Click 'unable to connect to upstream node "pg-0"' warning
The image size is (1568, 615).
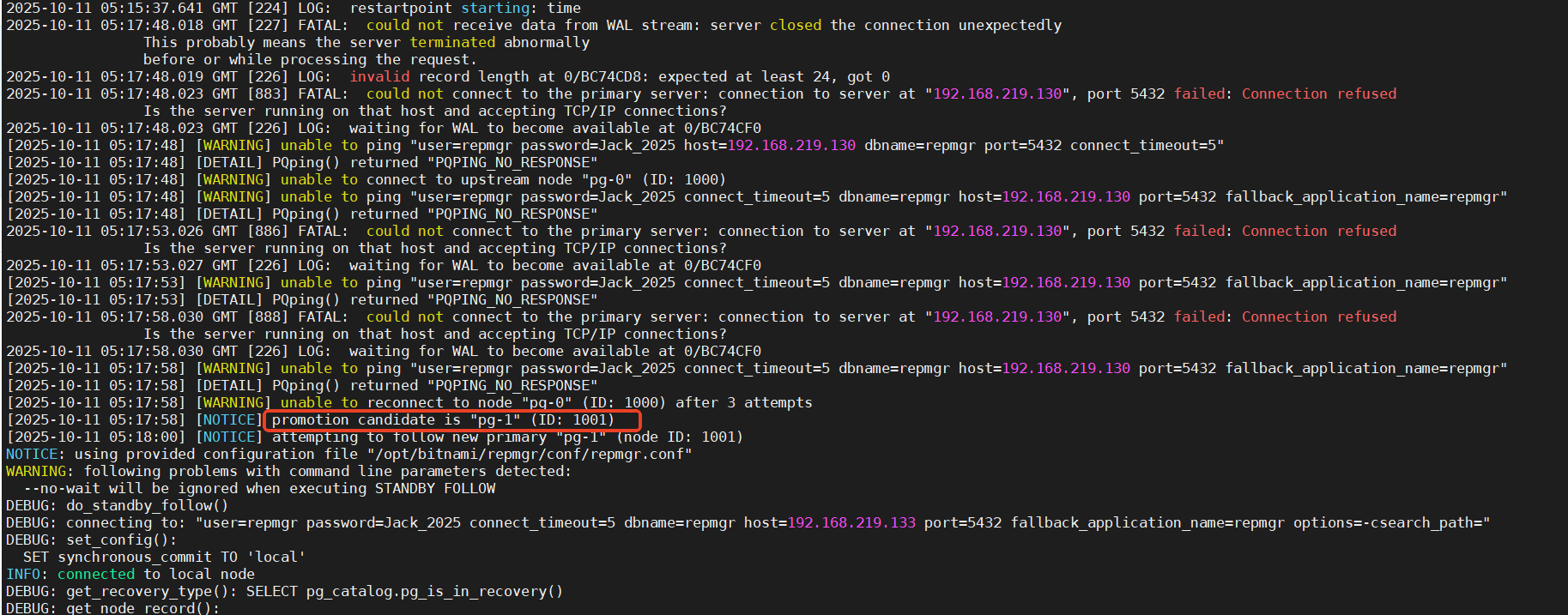point(457,179)
